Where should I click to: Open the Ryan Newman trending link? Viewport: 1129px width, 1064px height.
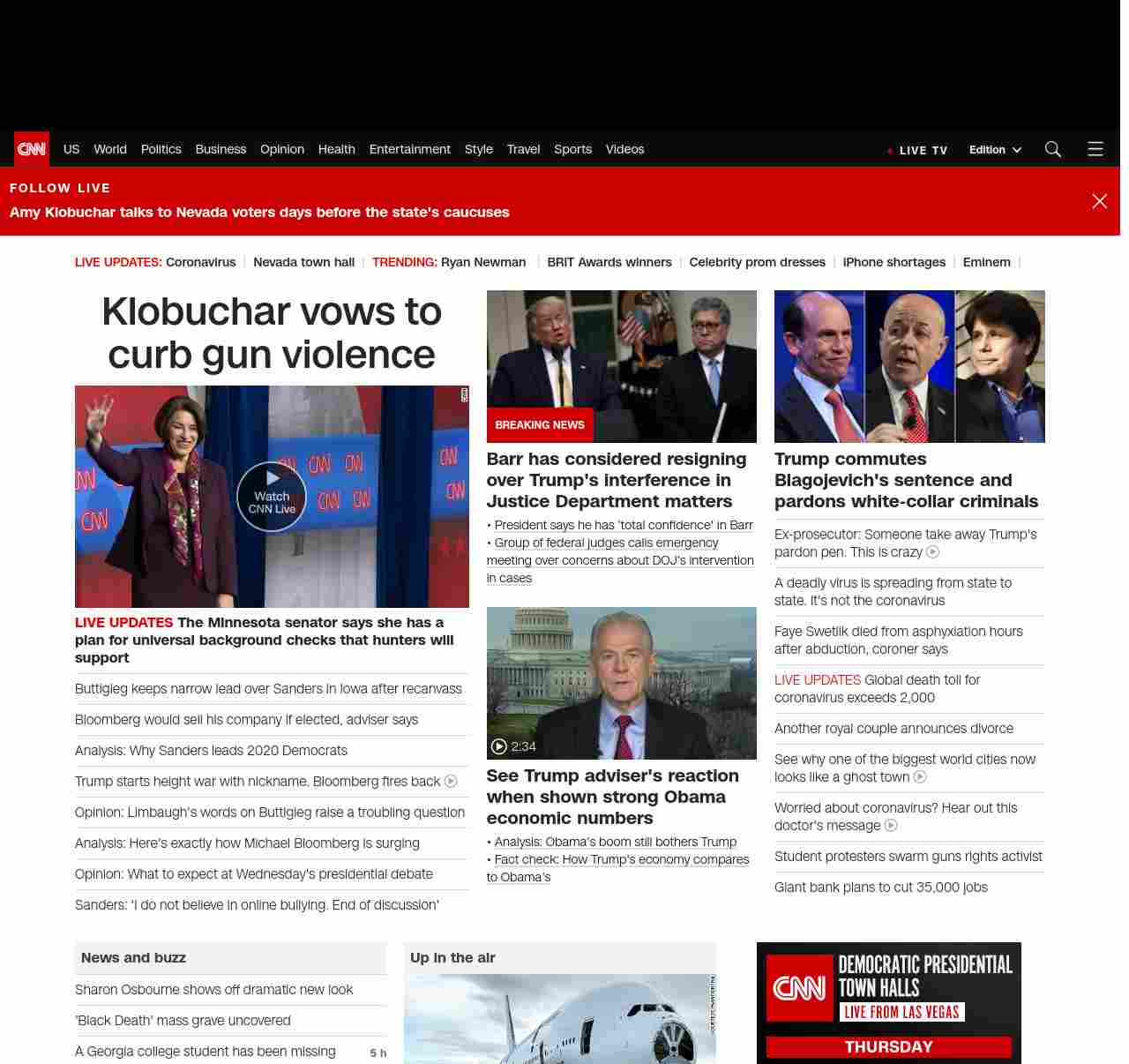[x=482, y=262]
